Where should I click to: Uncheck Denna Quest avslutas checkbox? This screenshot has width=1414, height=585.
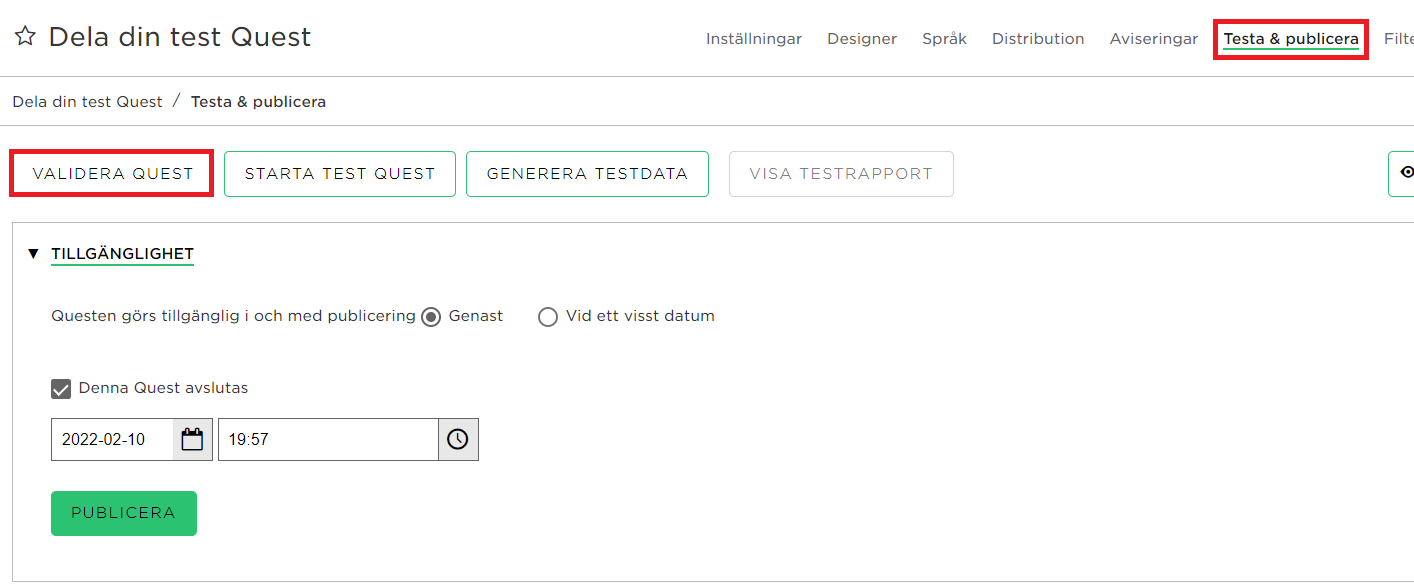[x=61, y=388]
